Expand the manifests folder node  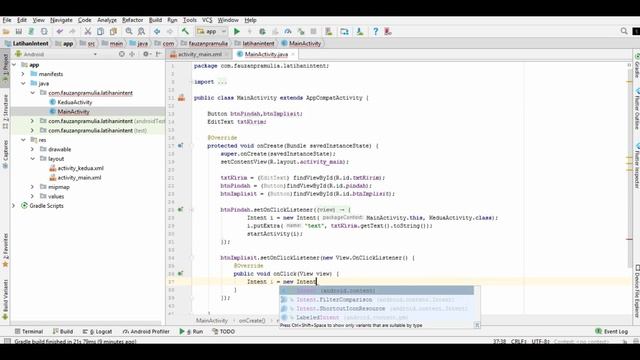[23, 74]
